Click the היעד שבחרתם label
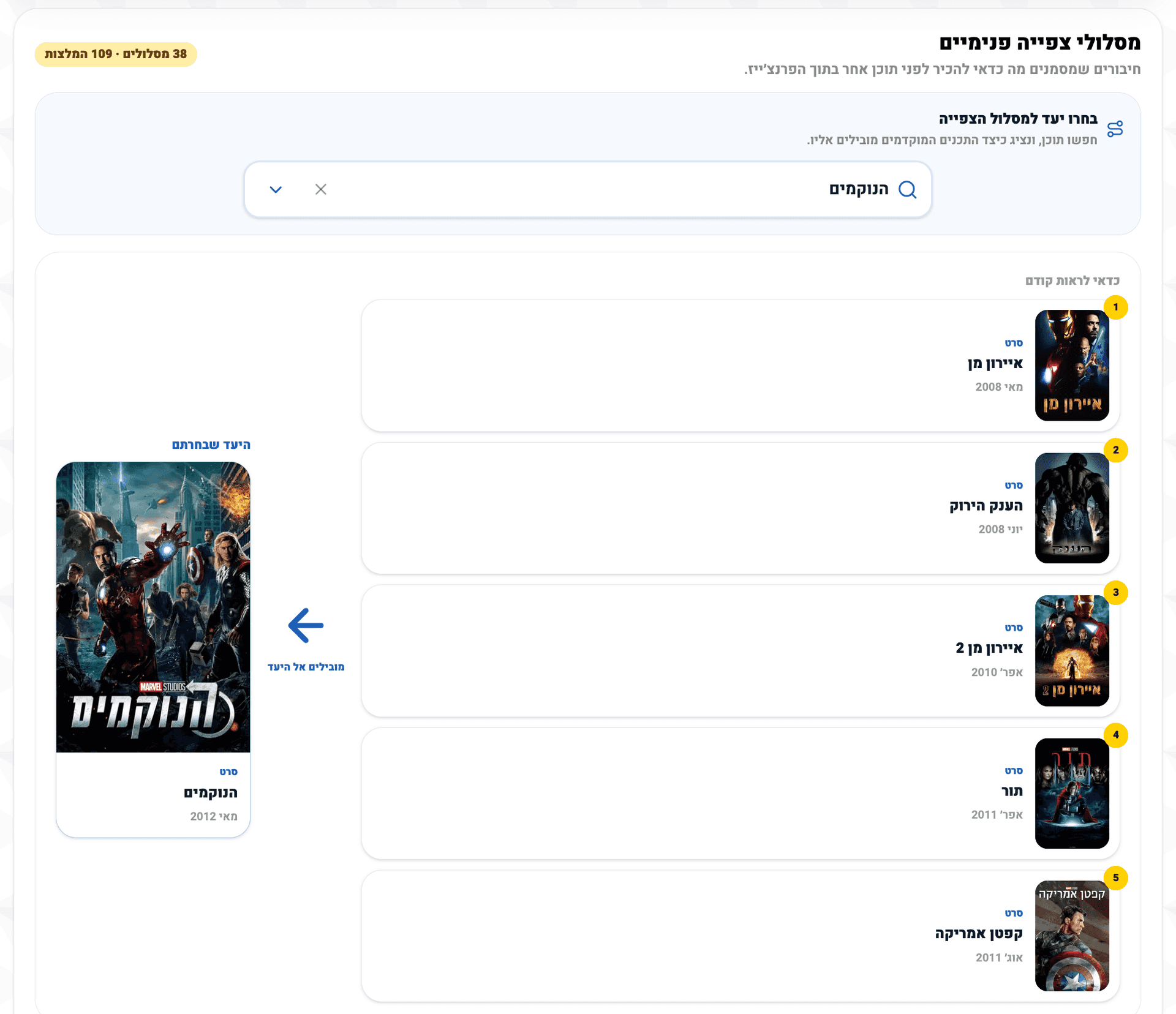 click(x=211, y=445)
